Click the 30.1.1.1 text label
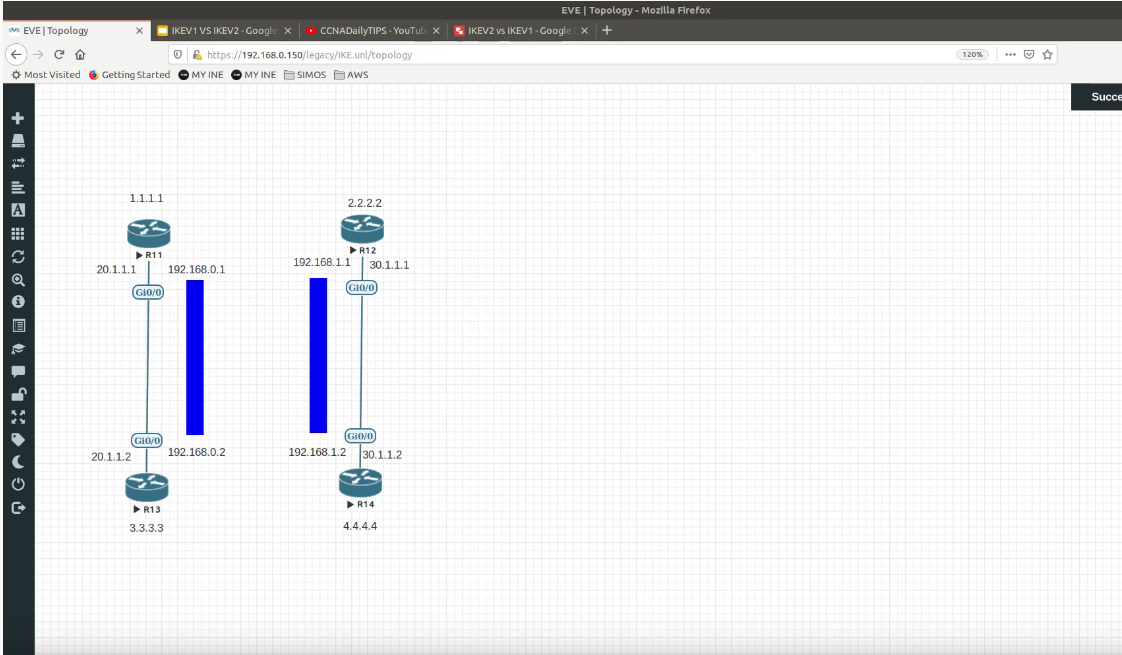Viewport: 1122px width, 655px height. [389, 265]
